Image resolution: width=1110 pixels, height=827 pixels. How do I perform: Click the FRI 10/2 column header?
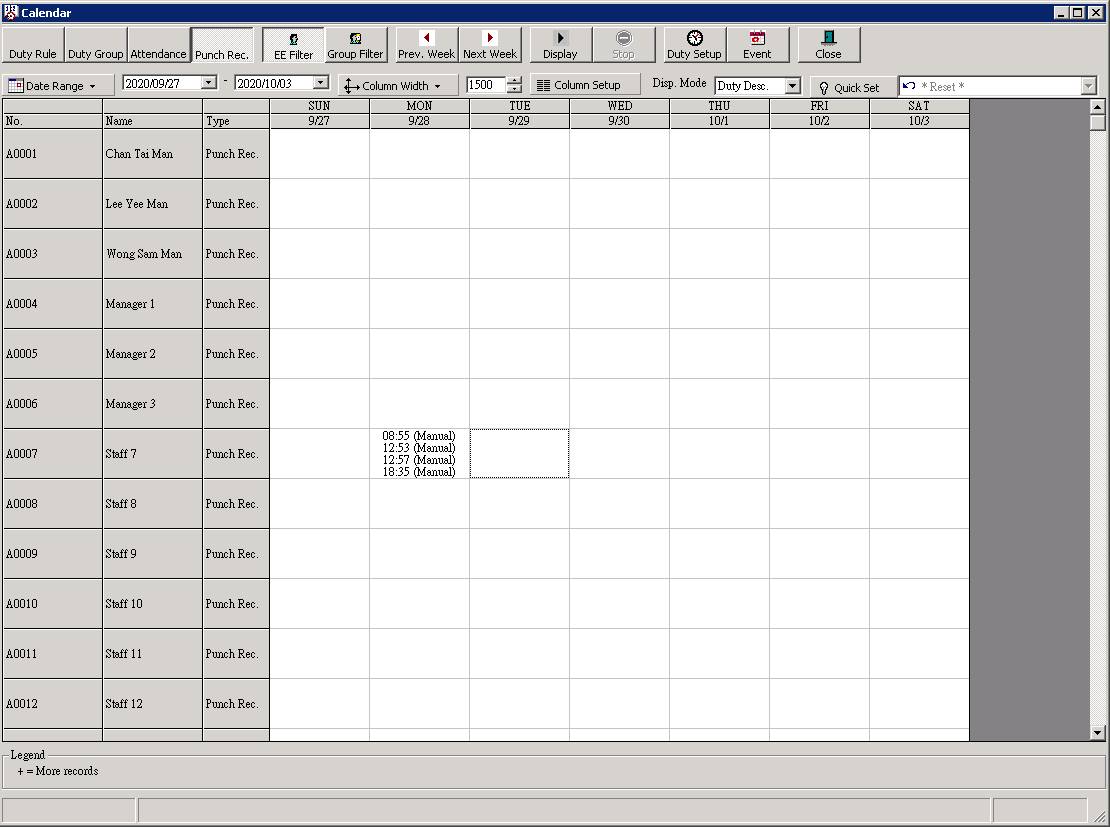pyautogui.click(x=819, y=113)
